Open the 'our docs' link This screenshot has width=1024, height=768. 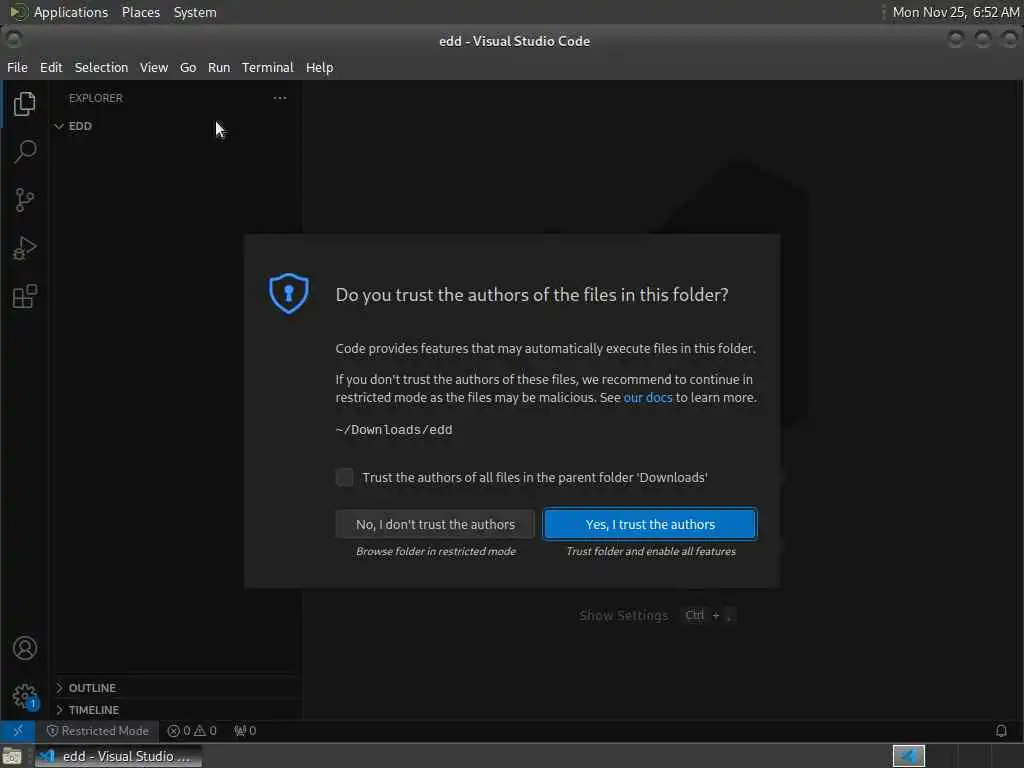(647, 398)
